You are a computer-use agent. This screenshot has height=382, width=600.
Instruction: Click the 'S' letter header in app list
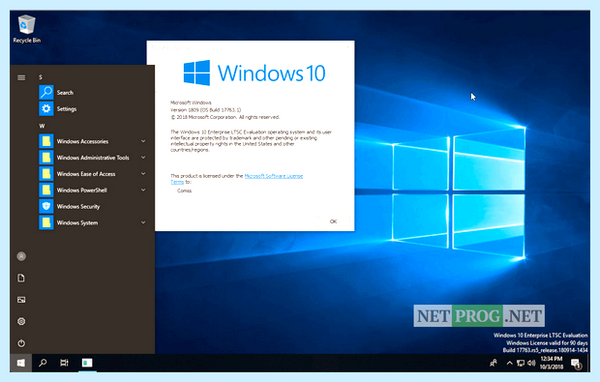(41, 77)
